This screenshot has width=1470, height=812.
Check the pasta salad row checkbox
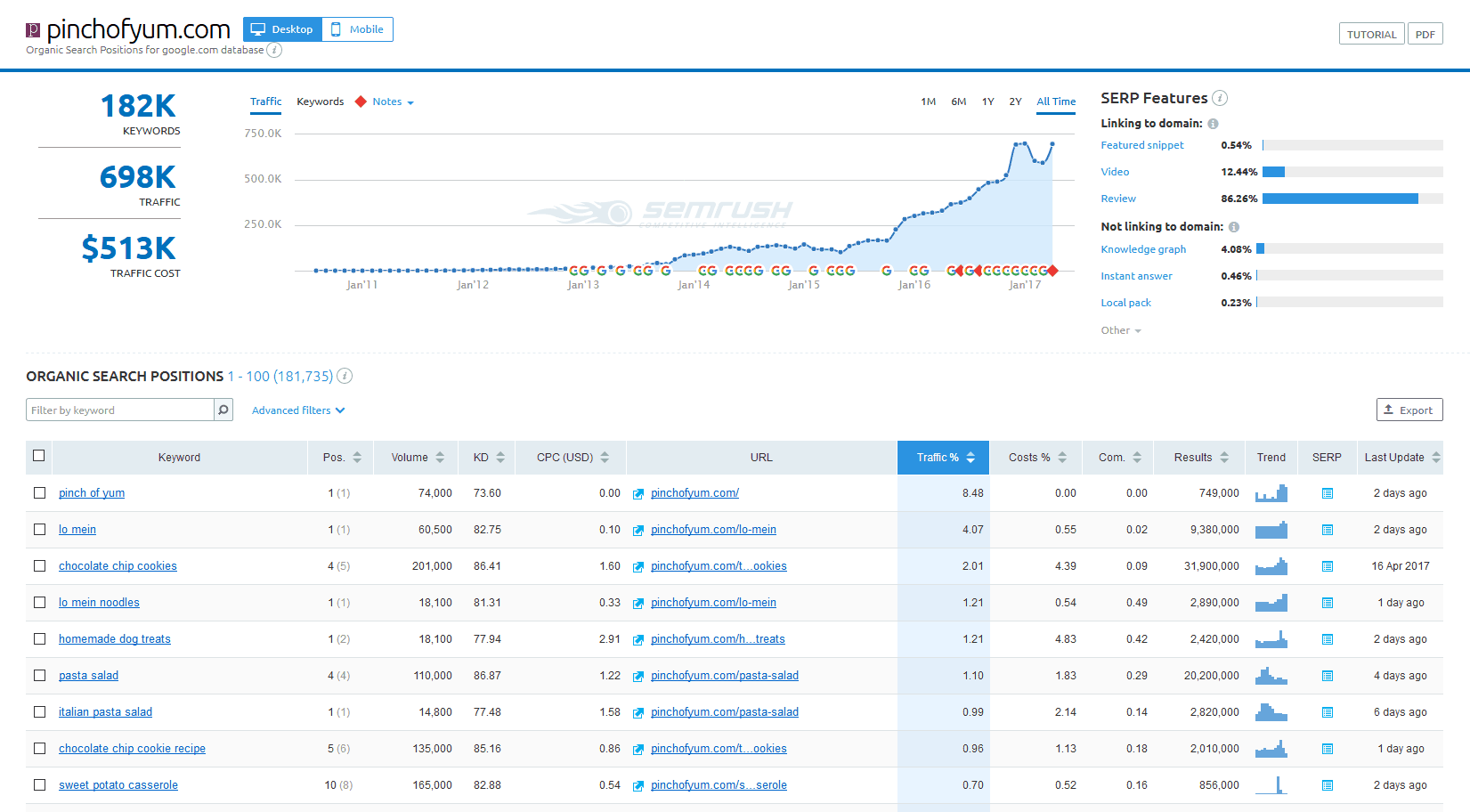coord(39,675)
